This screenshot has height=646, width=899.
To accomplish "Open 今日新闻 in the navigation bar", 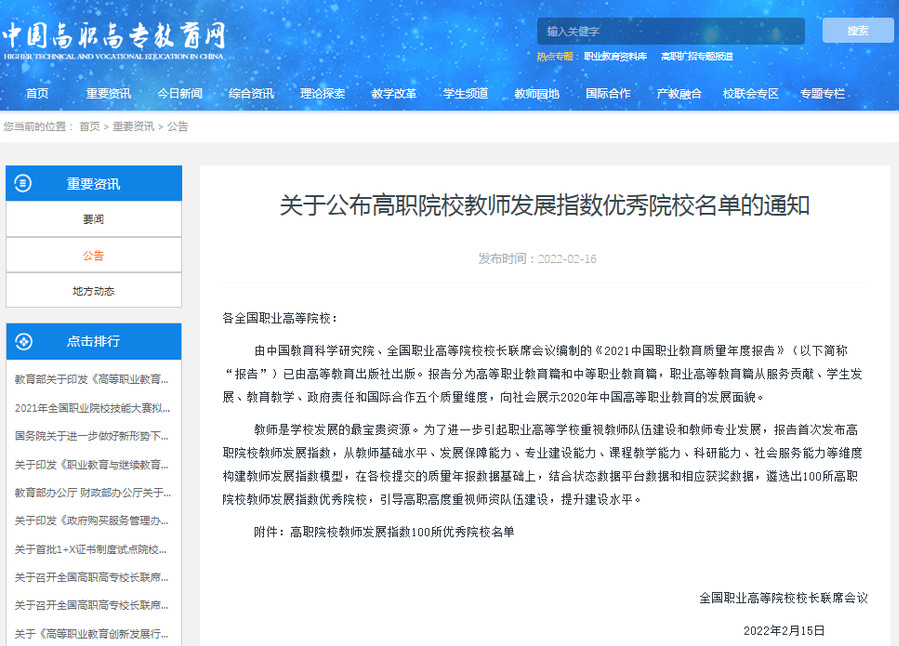I will tap(179, 94).
